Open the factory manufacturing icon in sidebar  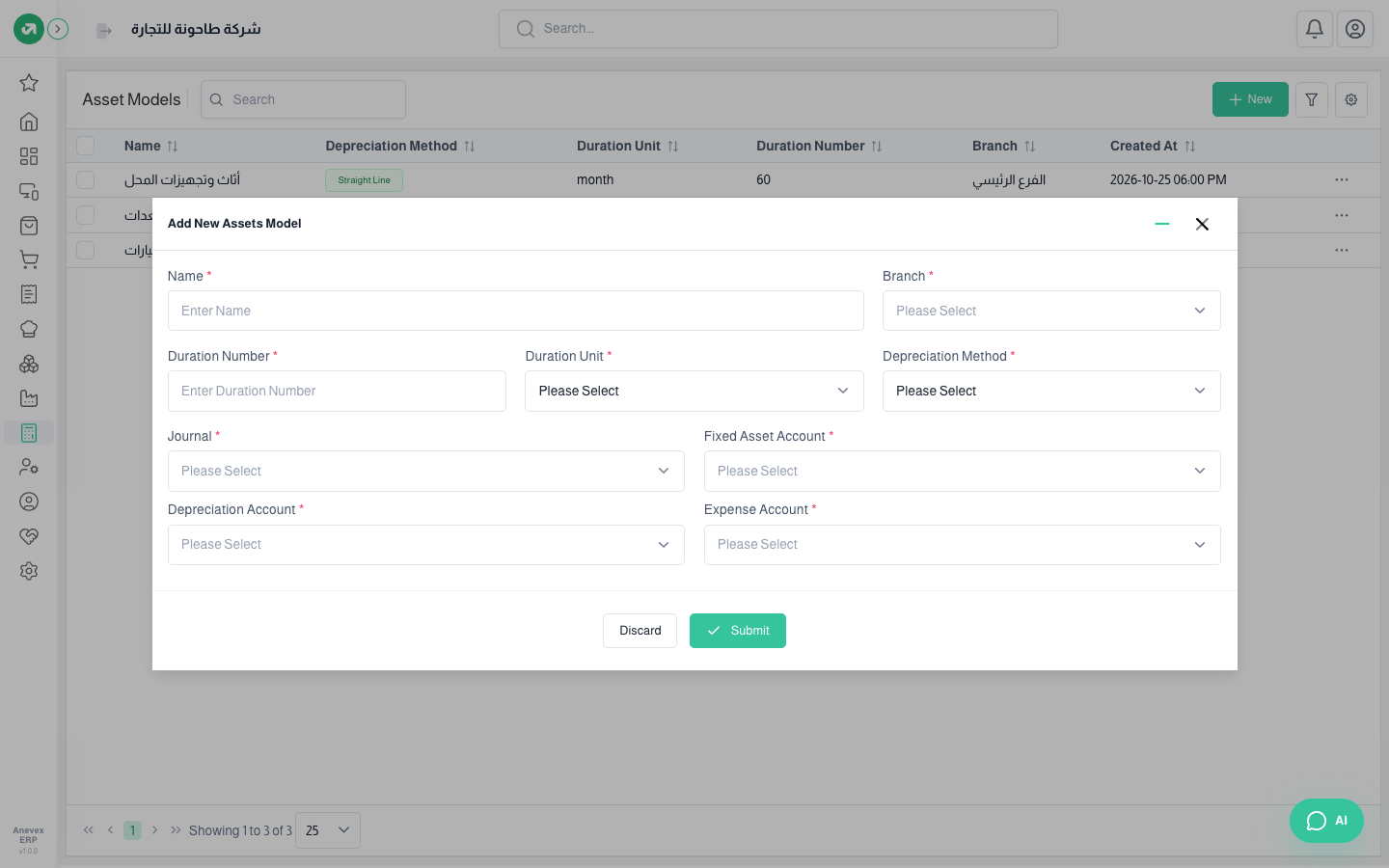29,398
